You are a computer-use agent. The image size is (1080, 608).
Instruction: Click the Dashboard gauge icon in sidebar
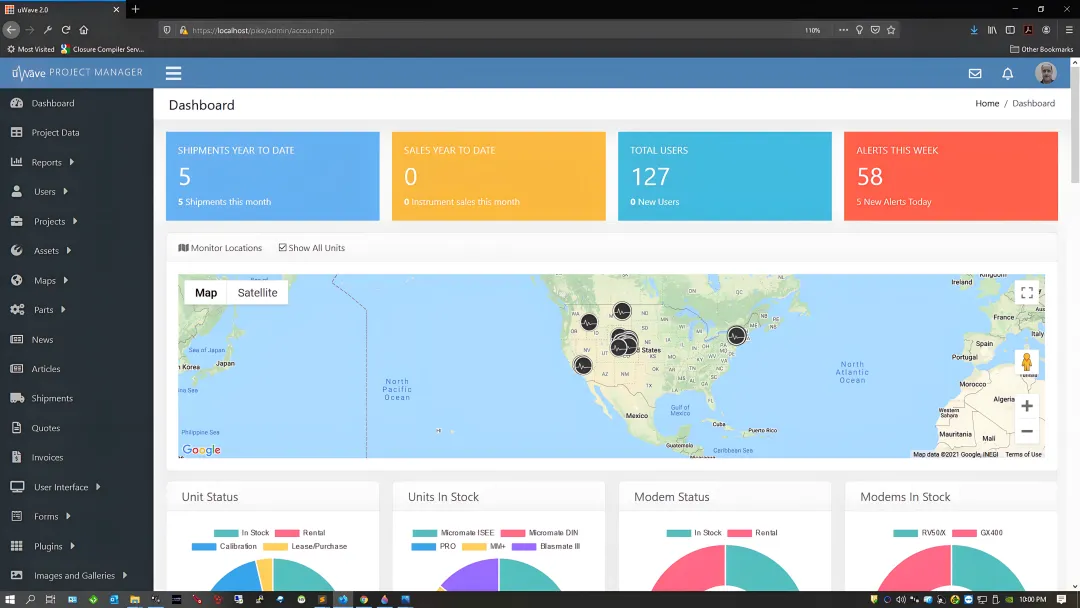(17, 103)
